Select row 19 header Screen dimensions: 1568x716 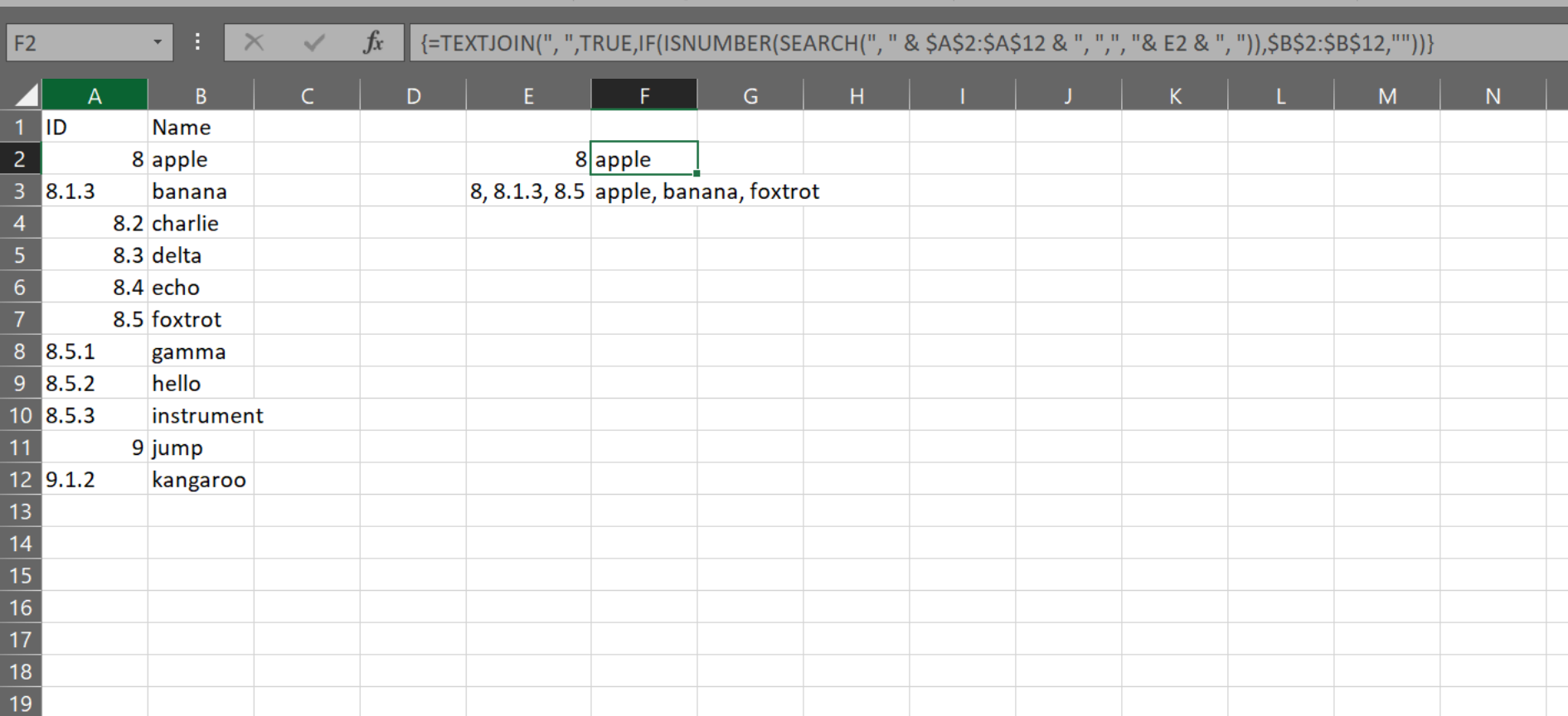click(x=20, y=703)
